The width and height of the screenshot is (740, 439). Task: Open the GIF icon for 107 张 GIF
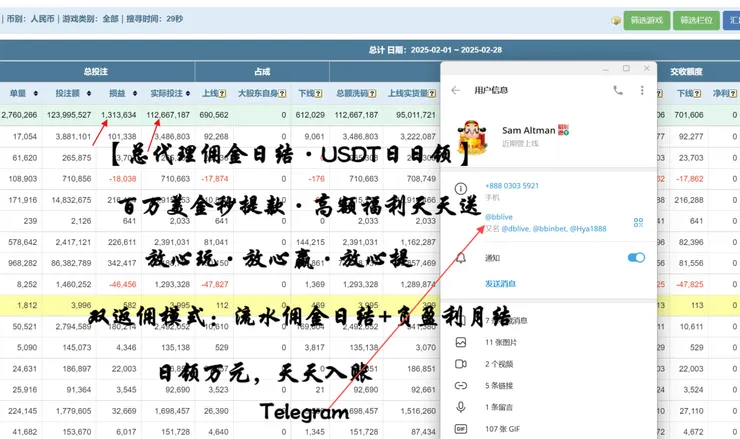[x=461, y=429]
